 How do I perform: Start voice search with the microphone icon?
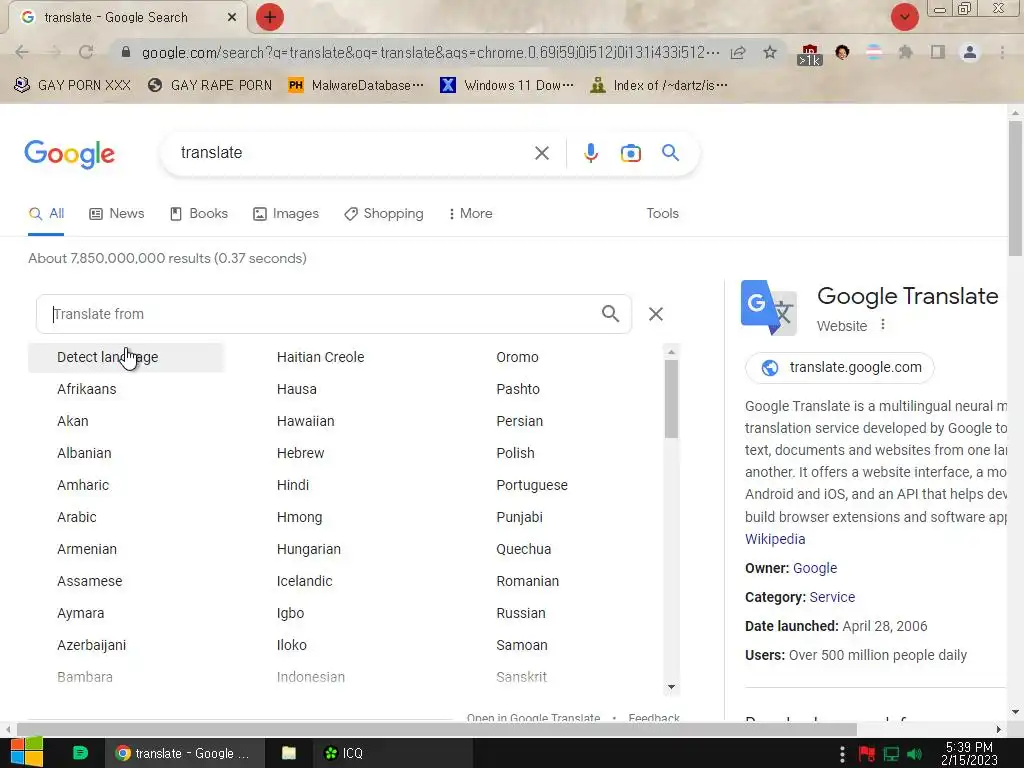click(x=590, y=153)
